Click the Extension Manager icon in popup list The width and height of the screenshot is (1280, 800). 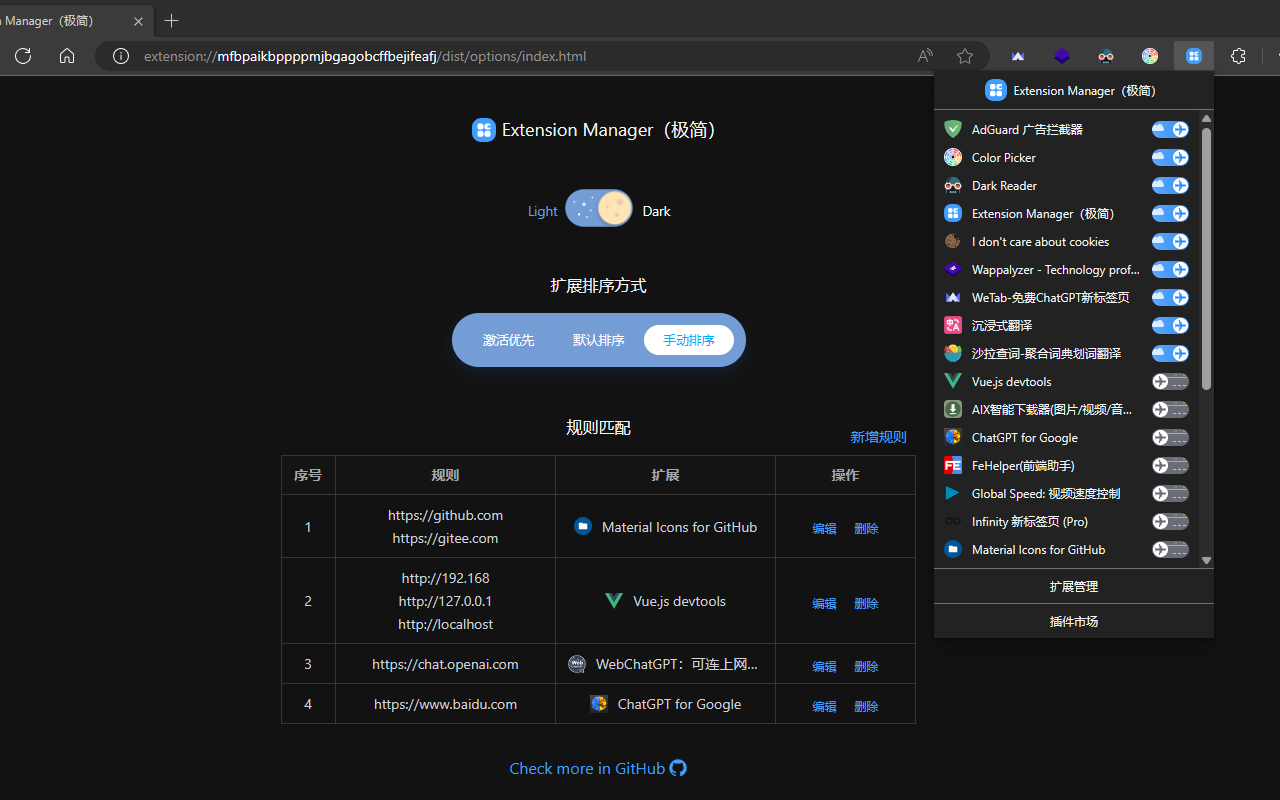tap(953, 213)
